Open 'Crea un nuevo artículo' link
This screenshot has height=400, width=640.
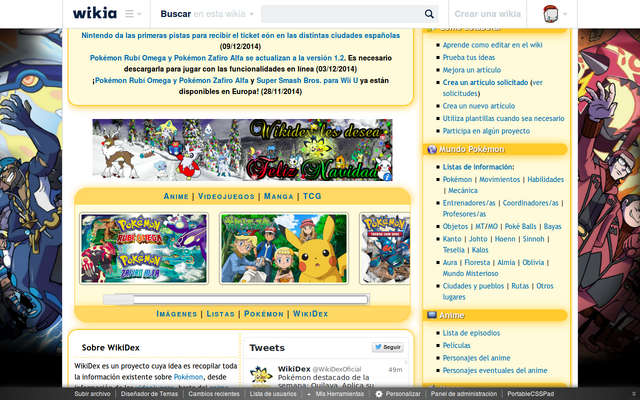pos(479,106)
